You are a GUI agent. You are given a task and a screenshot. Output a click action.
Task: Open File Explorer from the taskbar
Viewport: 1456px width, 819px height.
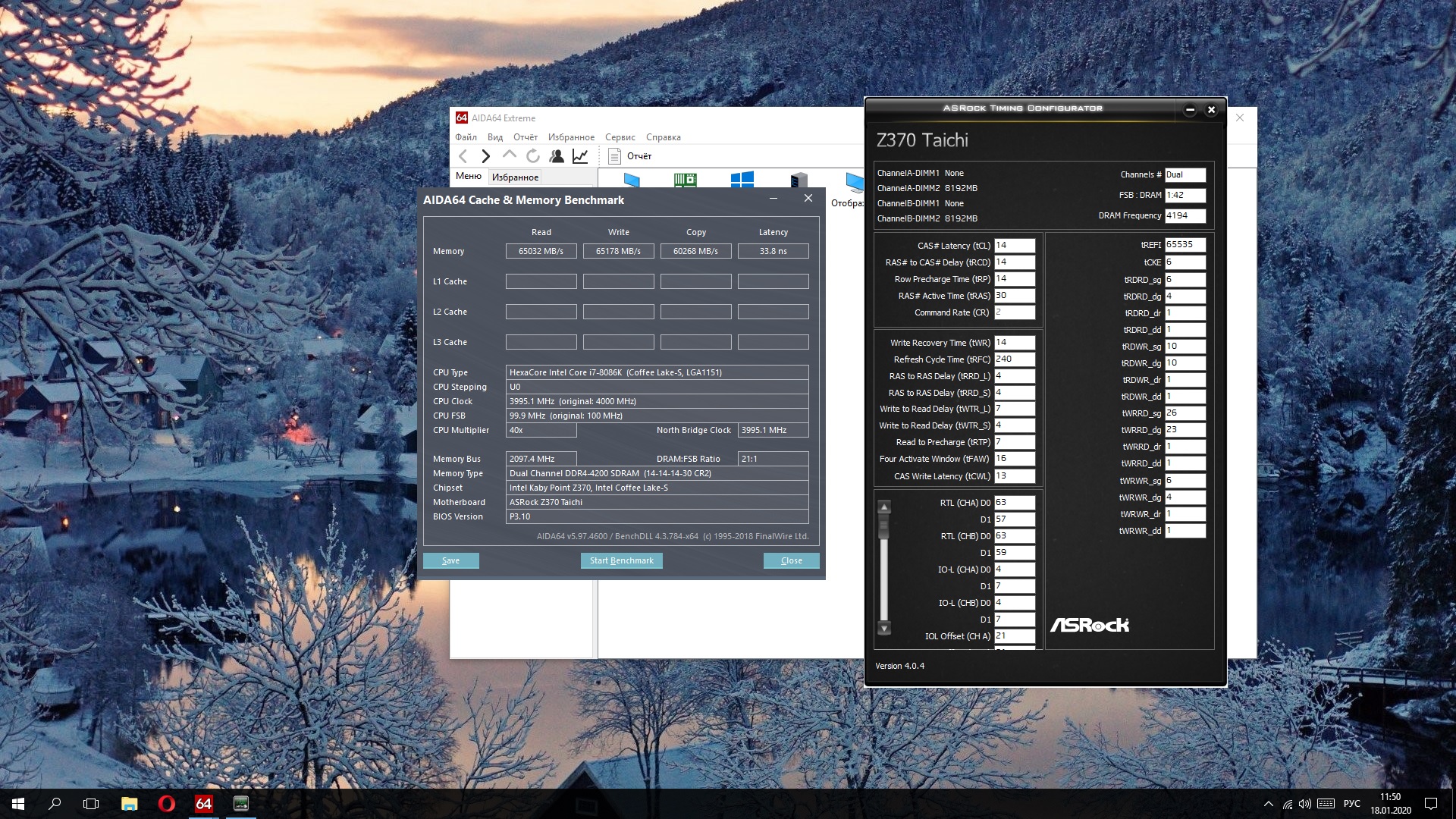[x=129, y=804]
